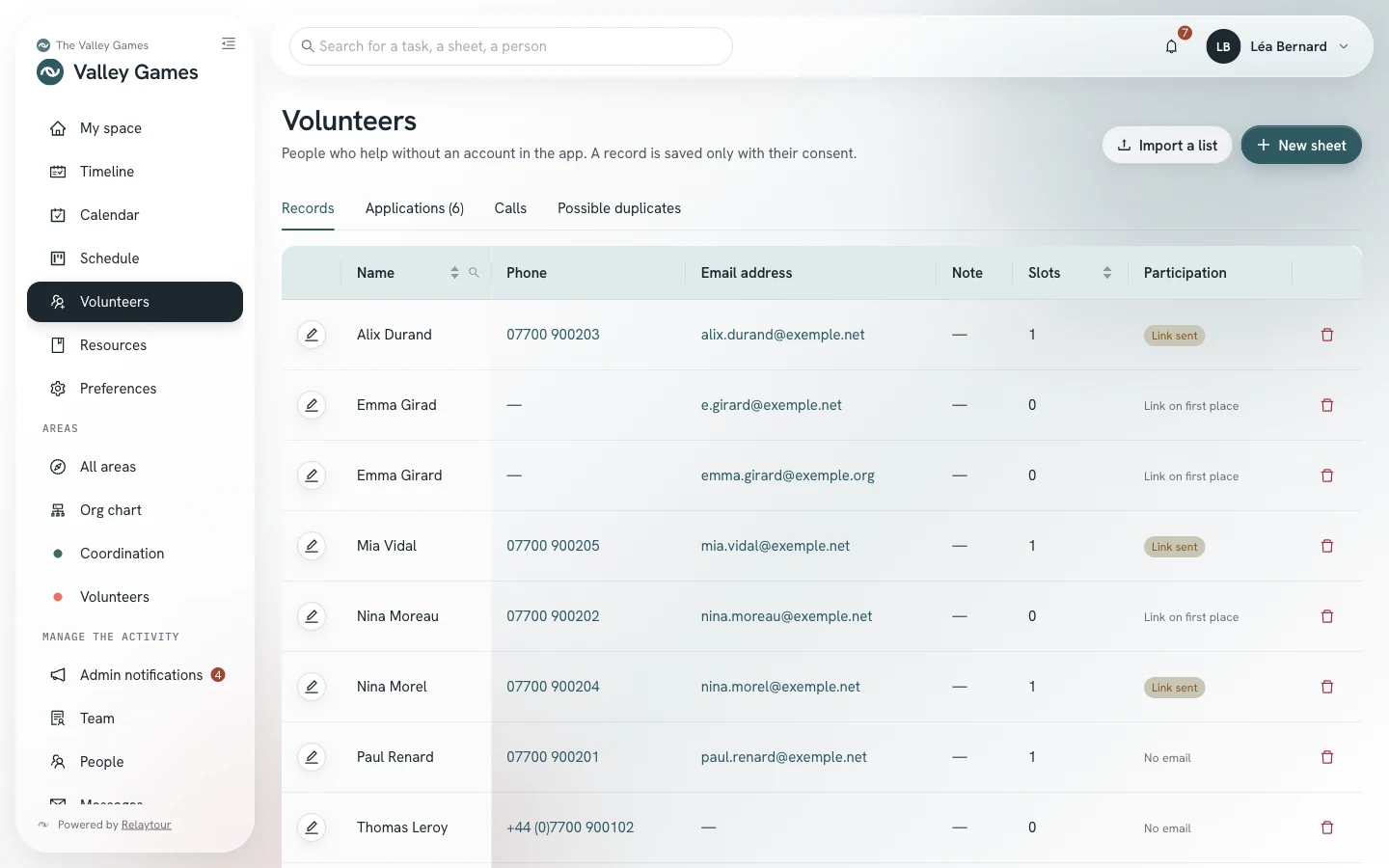Navigate to Calendar

tap(135, 215)
